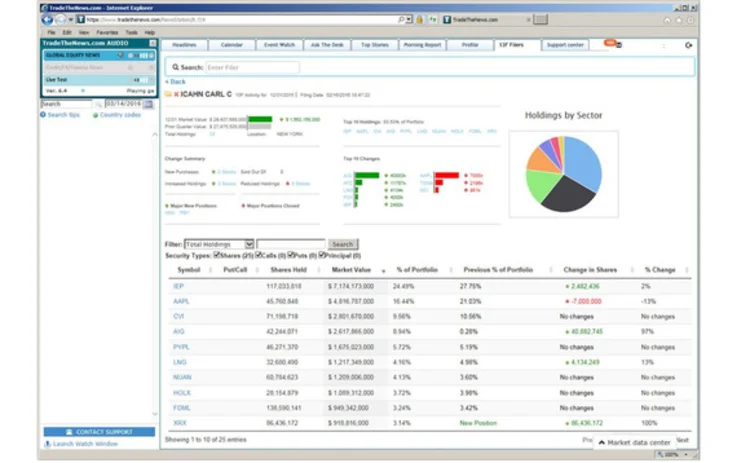This screenshot has width=750, height=463.
Task: Click the site favicon in the address bar
Action: click(x=81, y=20)
